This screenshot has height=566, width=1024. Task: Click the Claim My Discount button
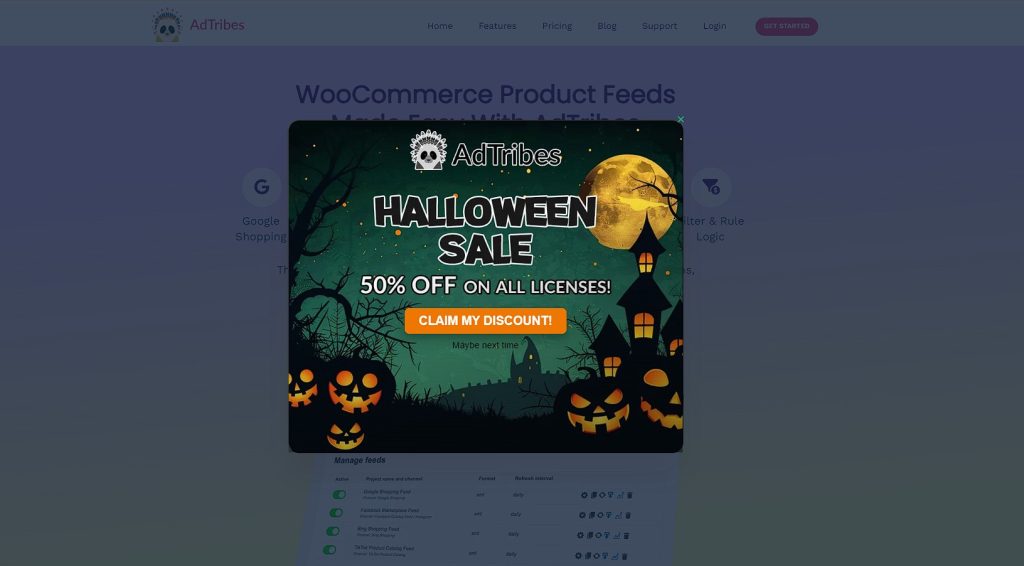click(x=485, y=321)
